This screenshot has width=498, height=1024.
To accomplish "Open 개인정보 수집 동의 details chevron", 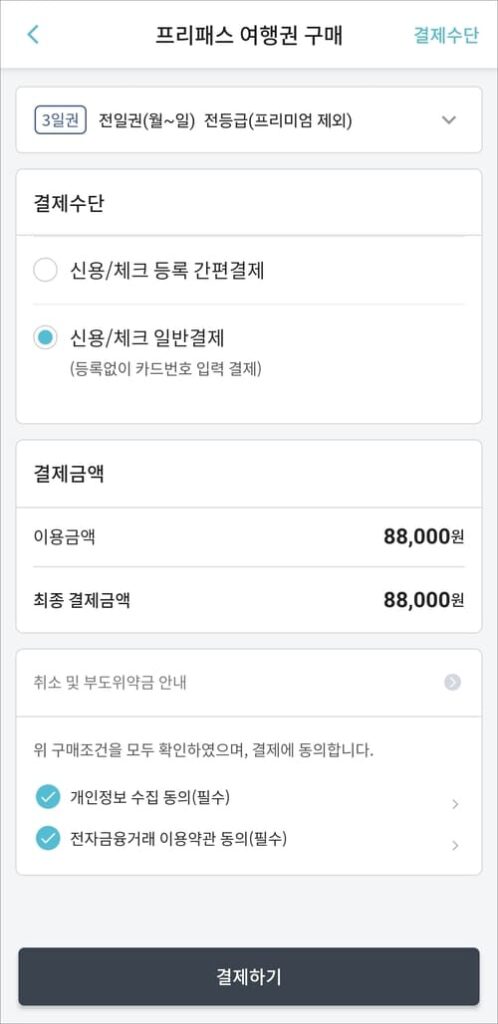I will tap(455, 805).
